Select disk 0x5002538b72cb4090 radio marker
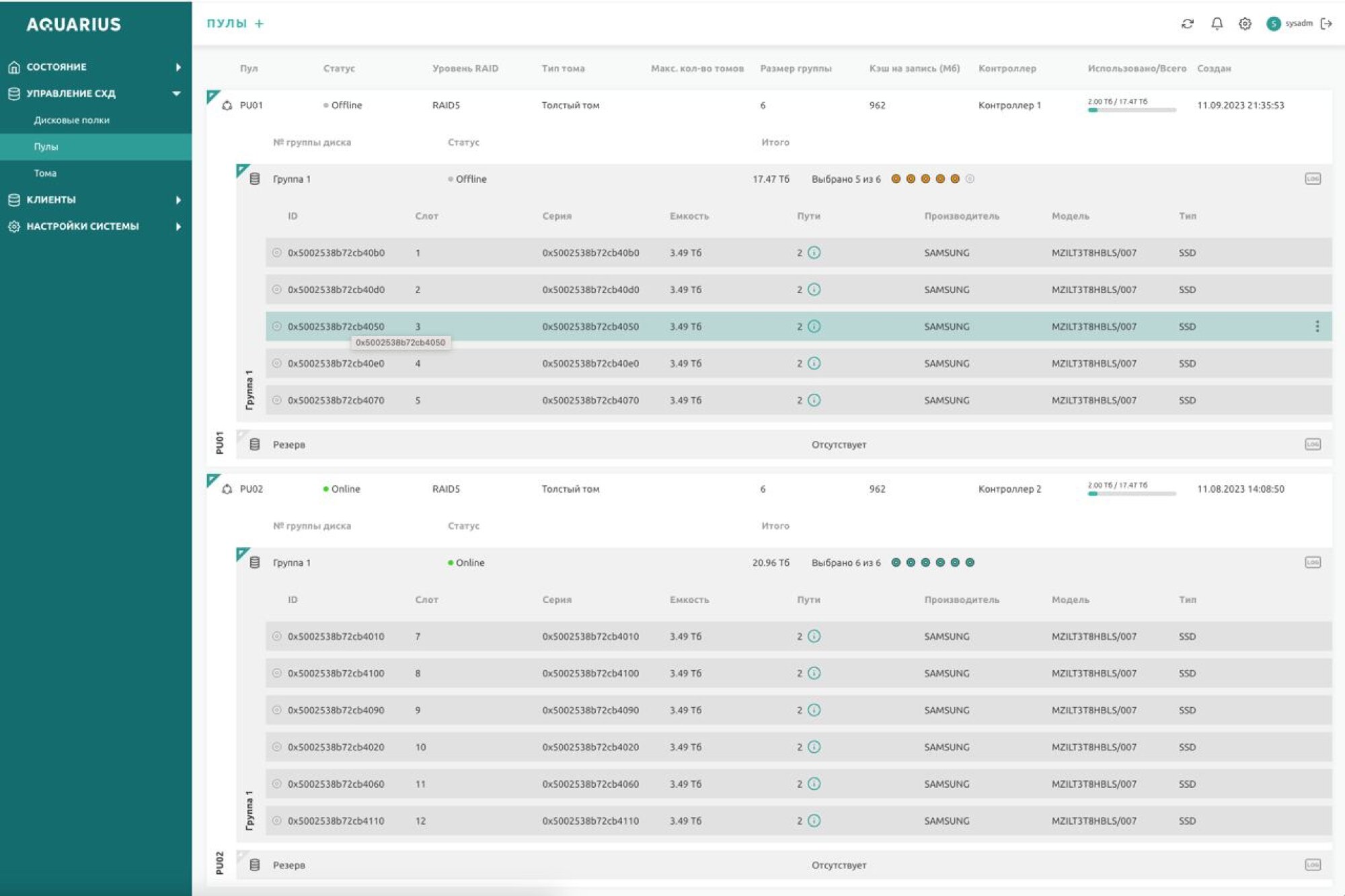Image resolution: width=1345 pixels, height=896 pixels. coord(276,710)
